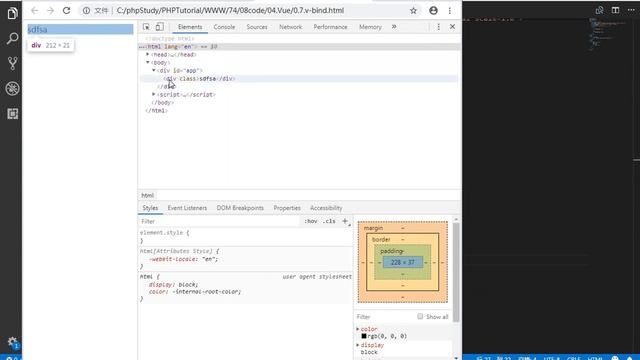640x360 pixels.
Task: Open changes icon in VS Code title area
Action: (599, 10)
